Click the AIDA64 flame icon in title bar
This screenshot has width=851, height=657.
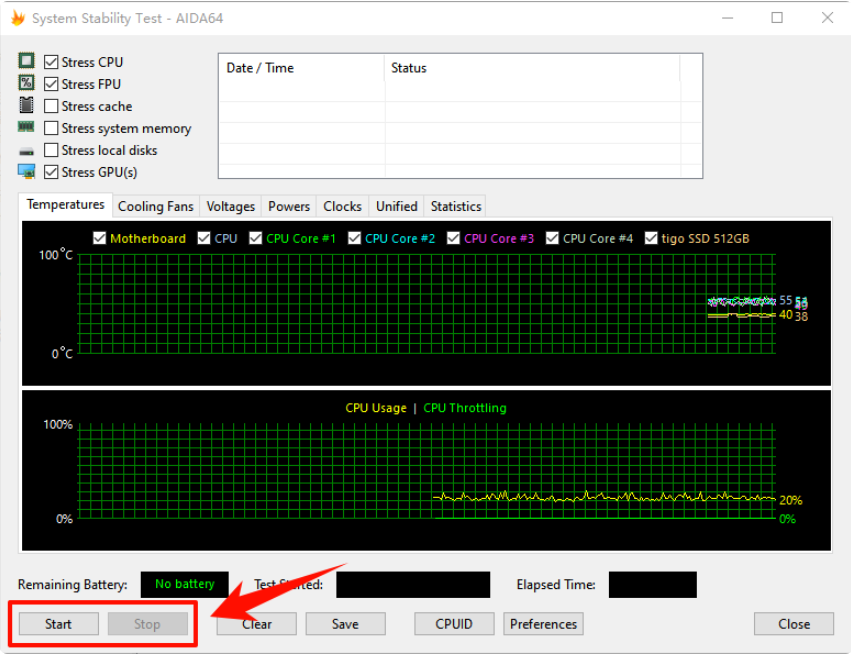tap(18, 18)
